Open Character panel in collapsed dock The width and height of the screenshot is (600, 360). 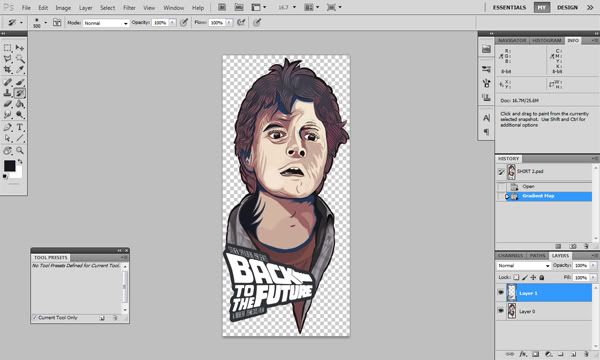tap(486, 118)
